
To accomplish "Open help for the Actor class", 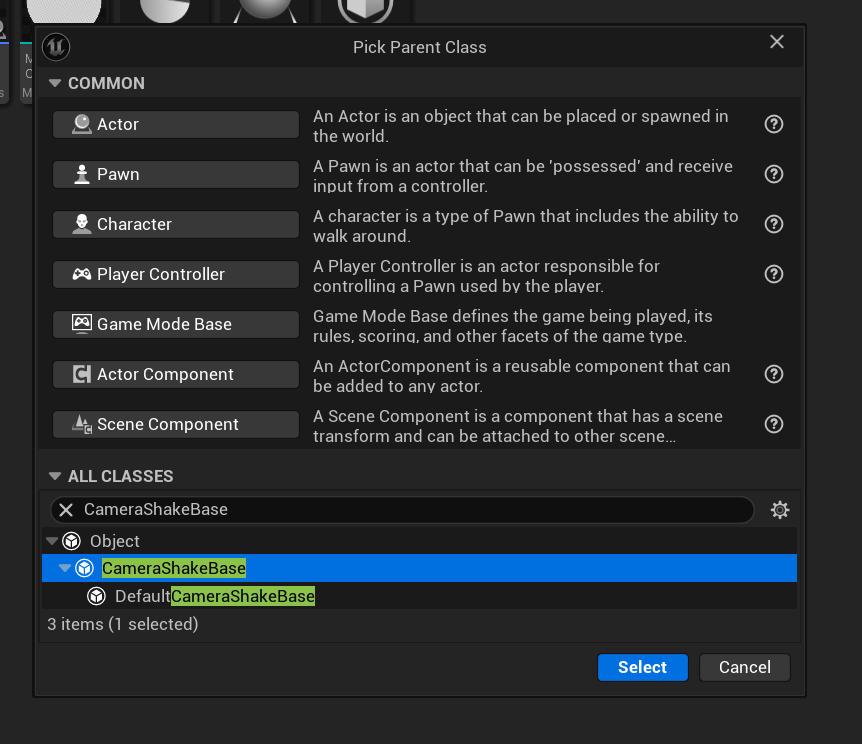I will point(773,124).
